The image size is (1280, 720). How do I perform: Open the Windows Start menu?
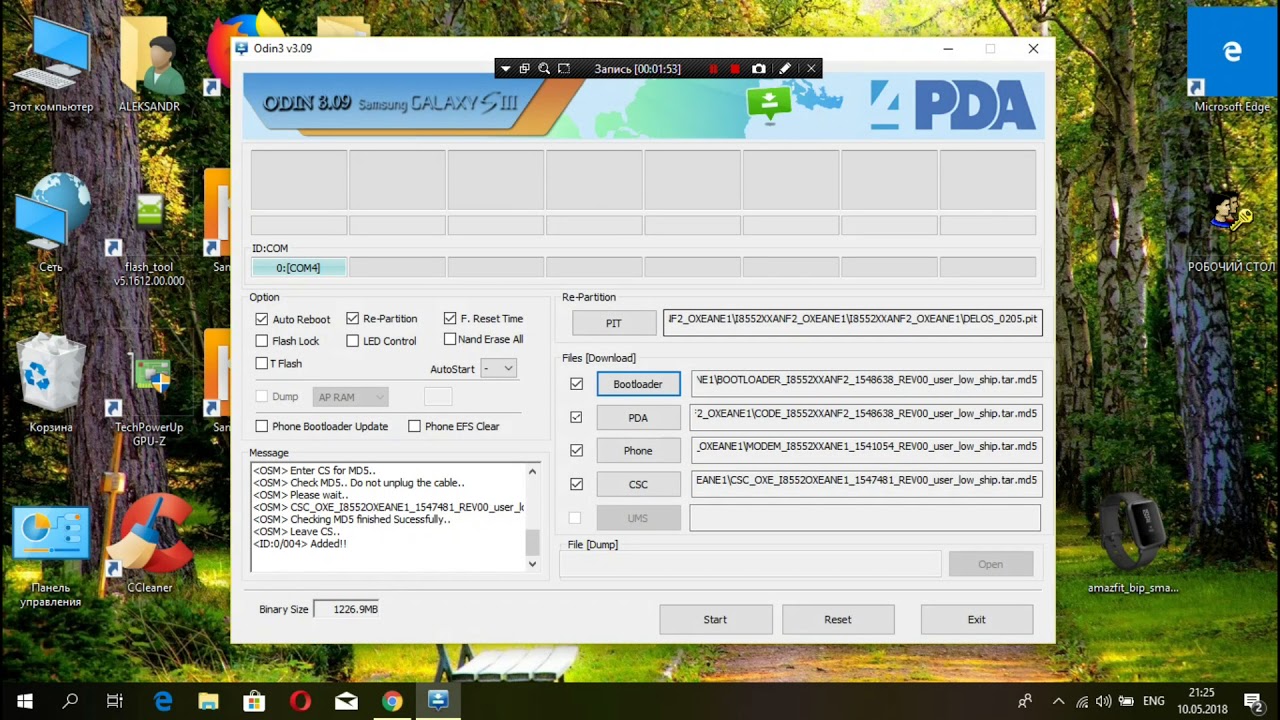pos(24,701)
